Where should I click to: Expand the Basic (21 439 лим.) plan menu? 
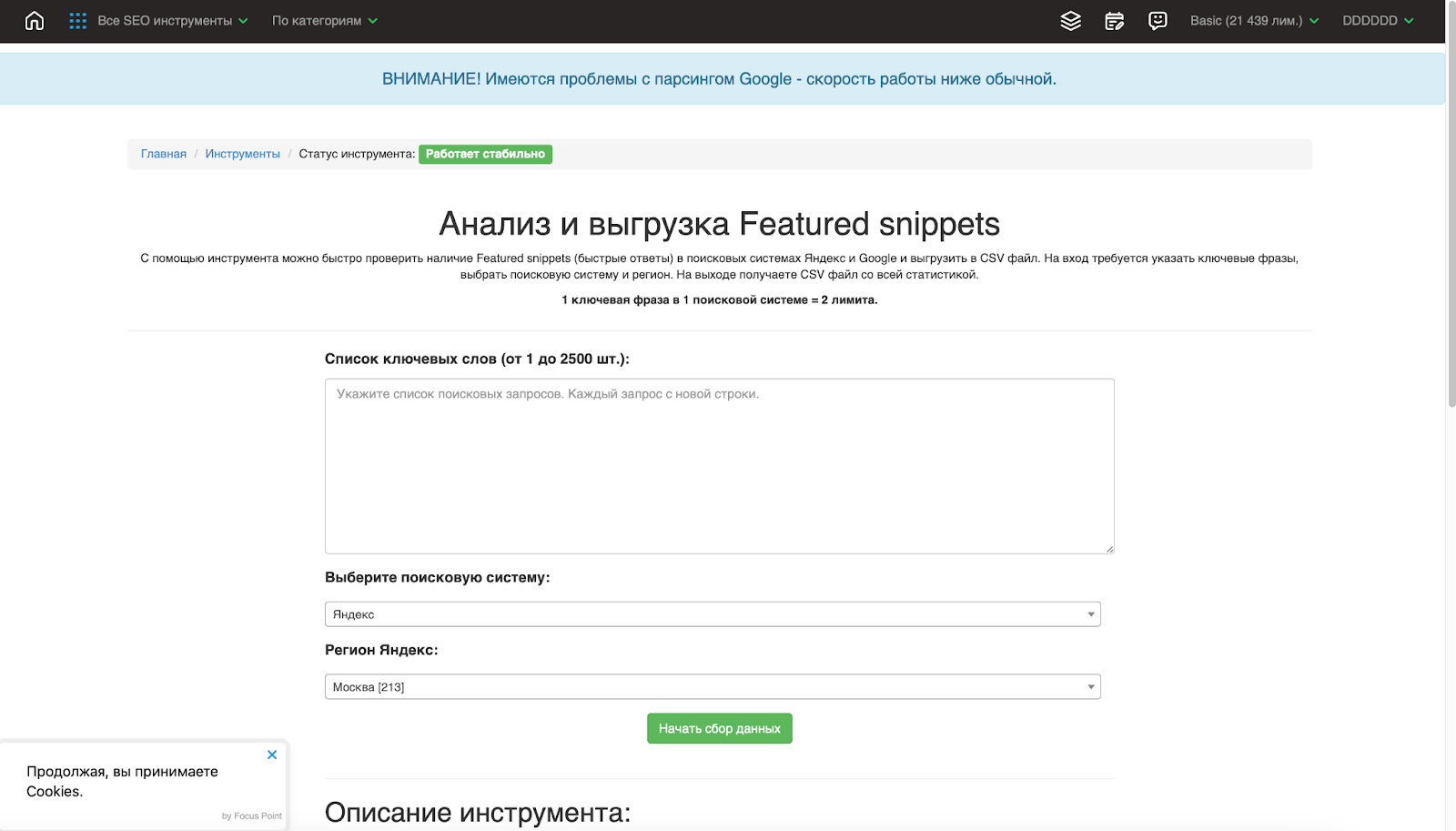tap(1248, 20)
